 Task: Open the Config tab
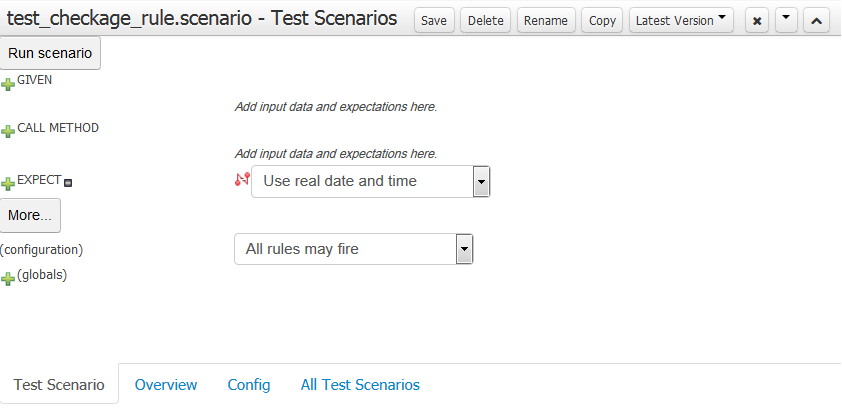coord(249,385)
